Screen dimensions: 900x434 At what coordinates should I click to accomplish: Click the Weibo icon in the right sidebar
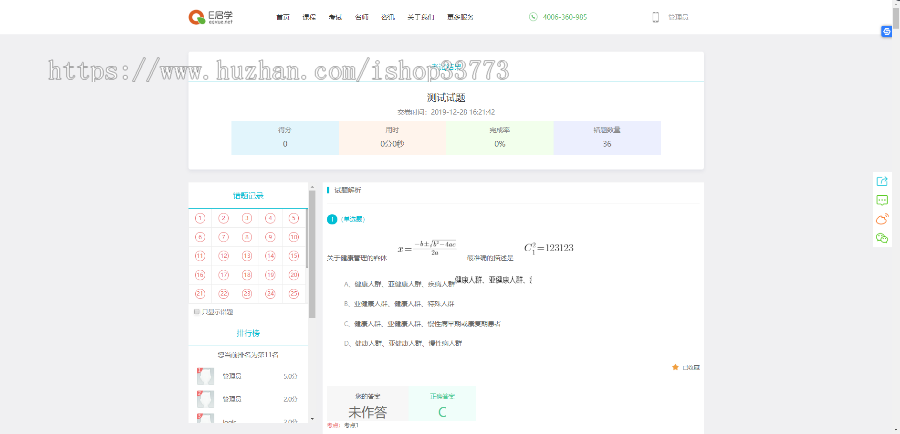pos(882,219)
